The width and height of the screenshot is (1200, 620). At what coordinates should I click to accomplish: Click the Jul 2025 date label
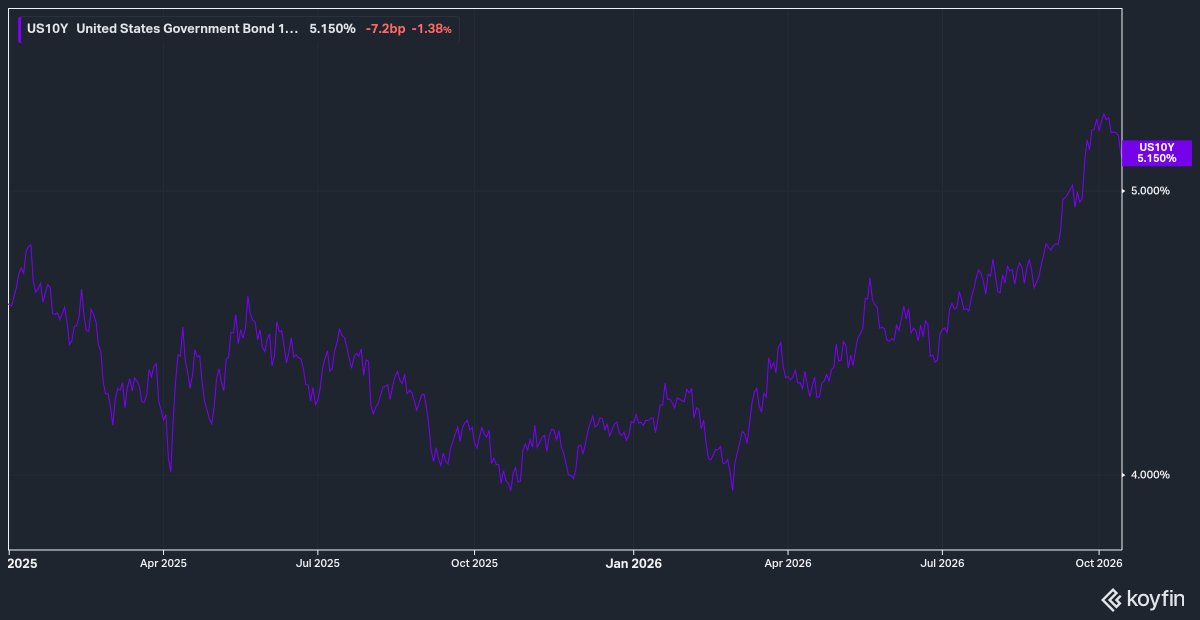tap(317, 563)
